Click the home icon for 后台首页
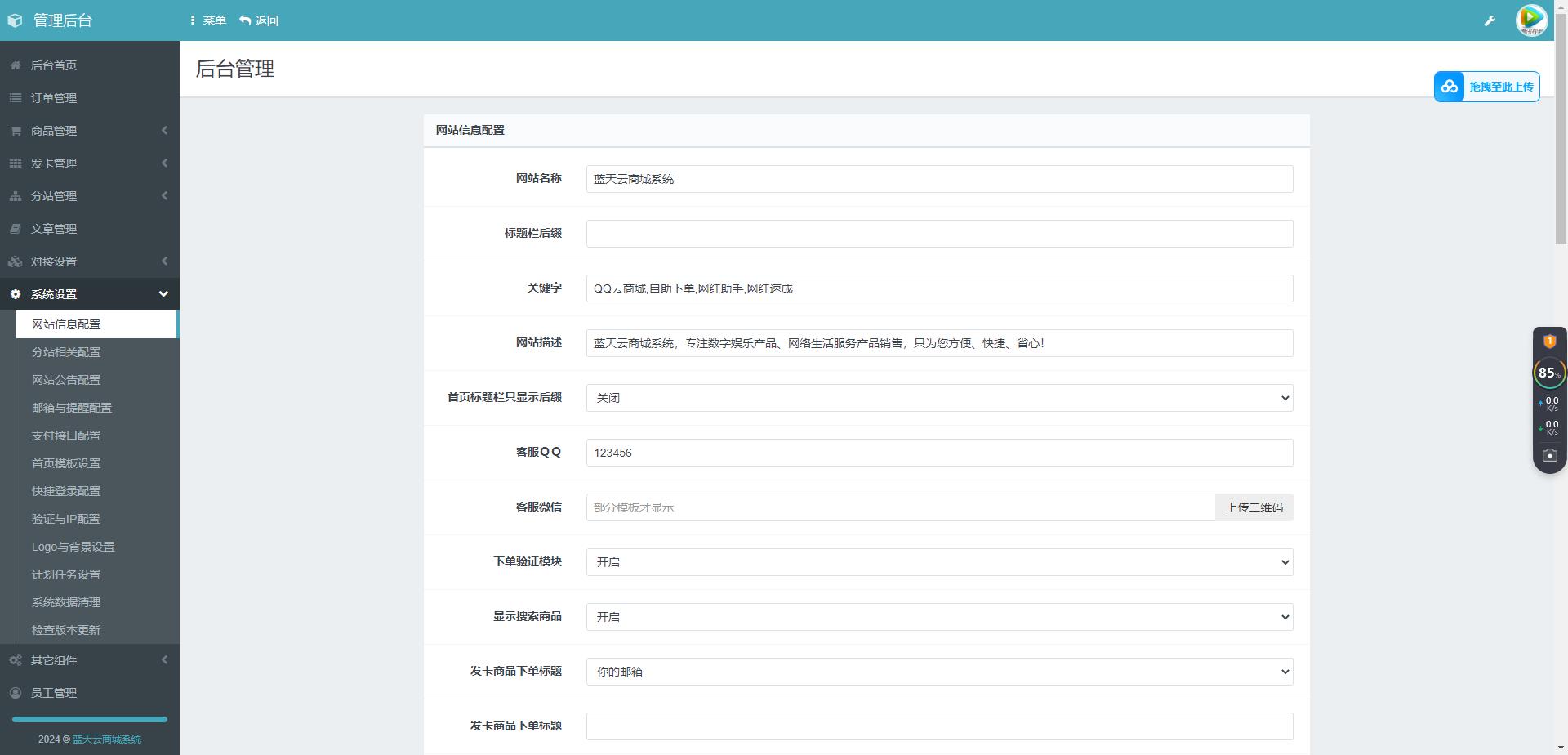 16,65
